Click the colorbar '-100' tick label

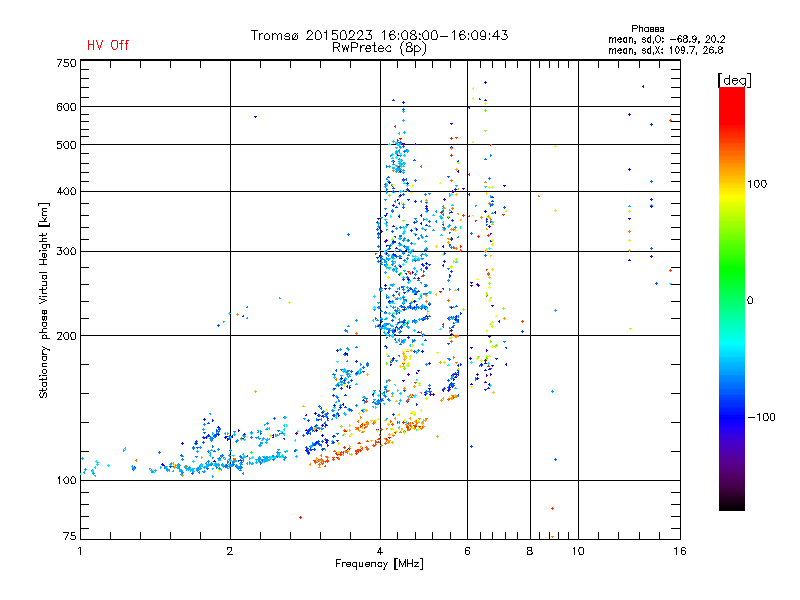point(761,417)
